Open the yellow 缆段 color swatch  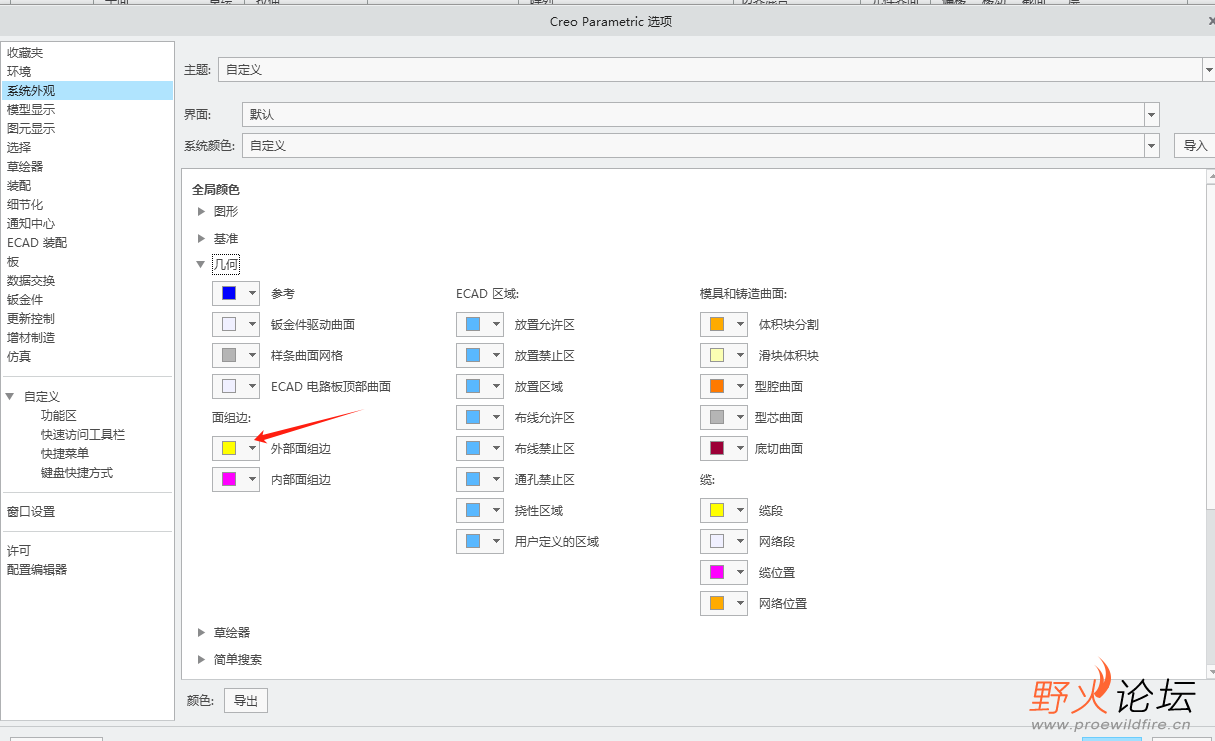tap(724, 510)
